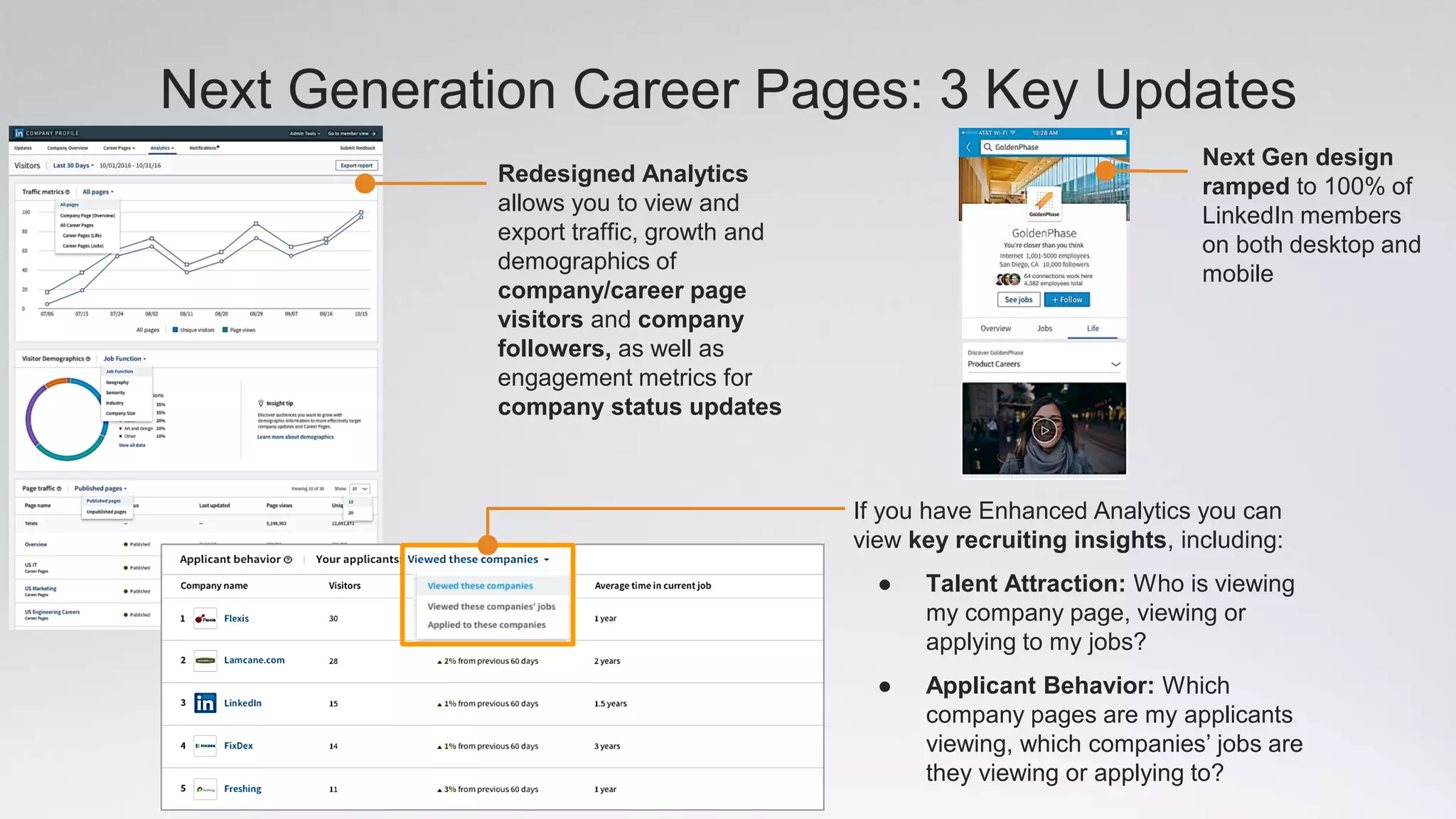Viewport: 1456px width, 819px height.
Task: Tap the + Follow button
Action: click(1066, 300)
